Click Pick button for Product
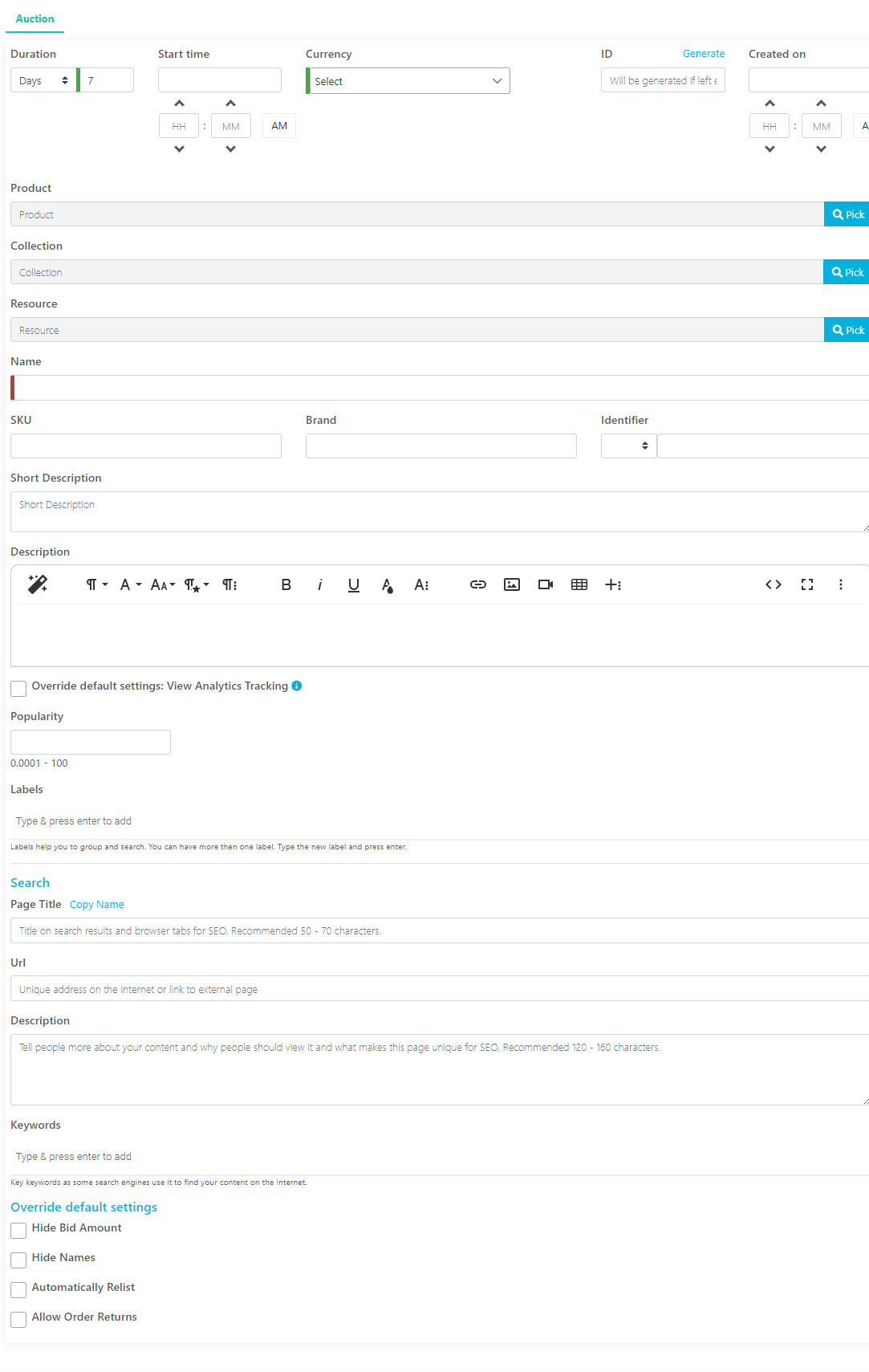The height and width of the screenshot is (1372, 869). tap(847, 214)
